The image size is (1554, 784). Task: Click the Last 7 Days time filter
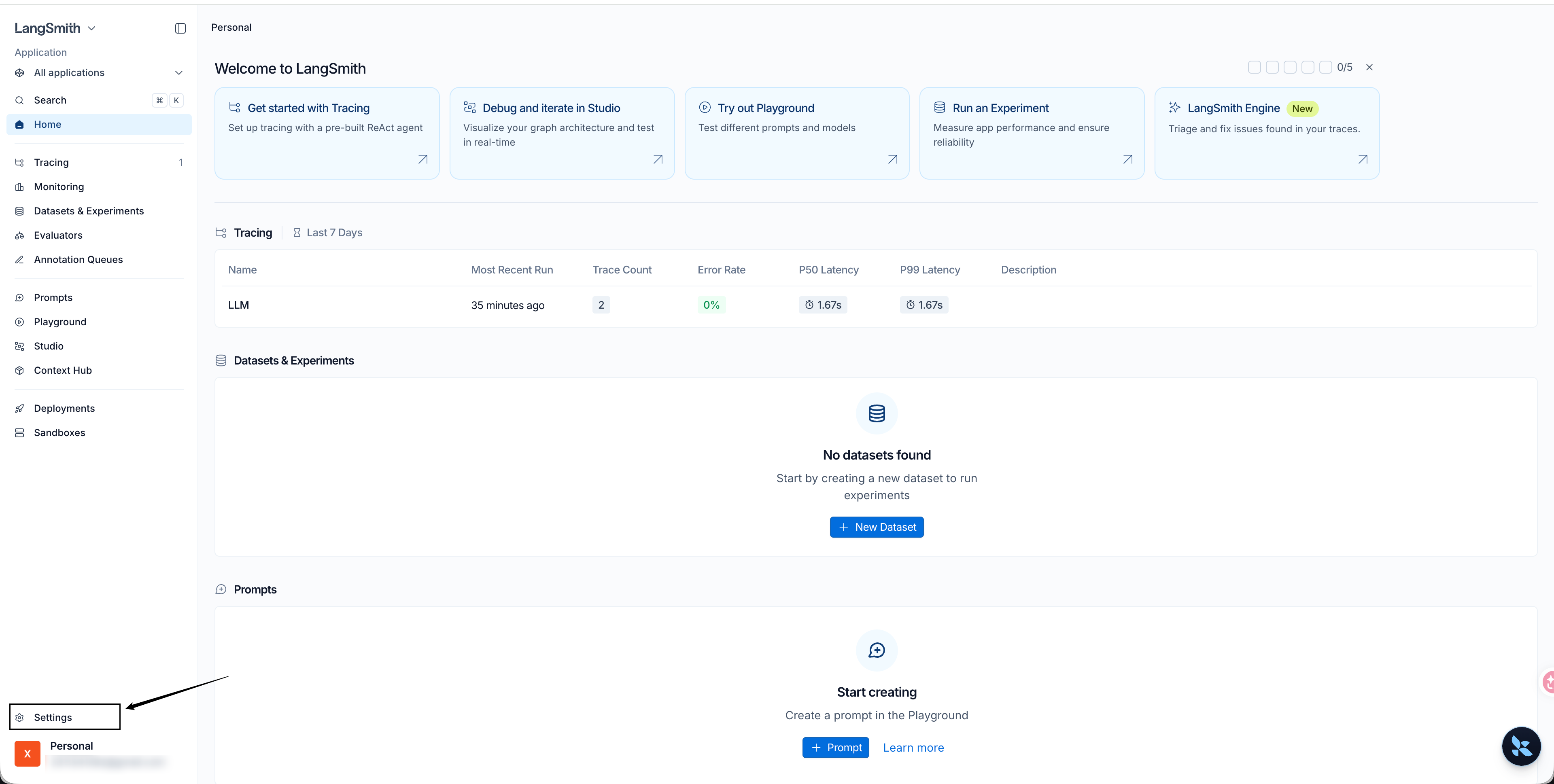[327, 233]
